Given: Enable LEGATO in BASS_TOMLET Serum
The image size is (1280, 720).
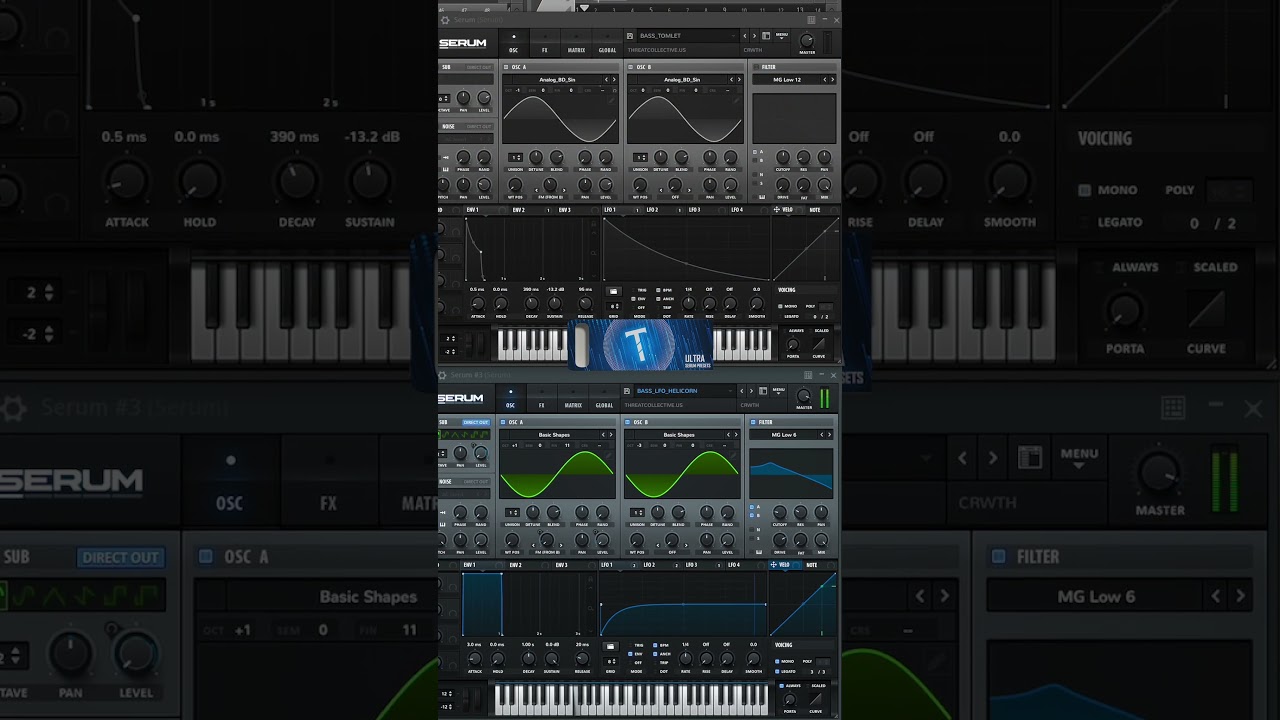Looking at the screenshot, I should coord(781,316).
